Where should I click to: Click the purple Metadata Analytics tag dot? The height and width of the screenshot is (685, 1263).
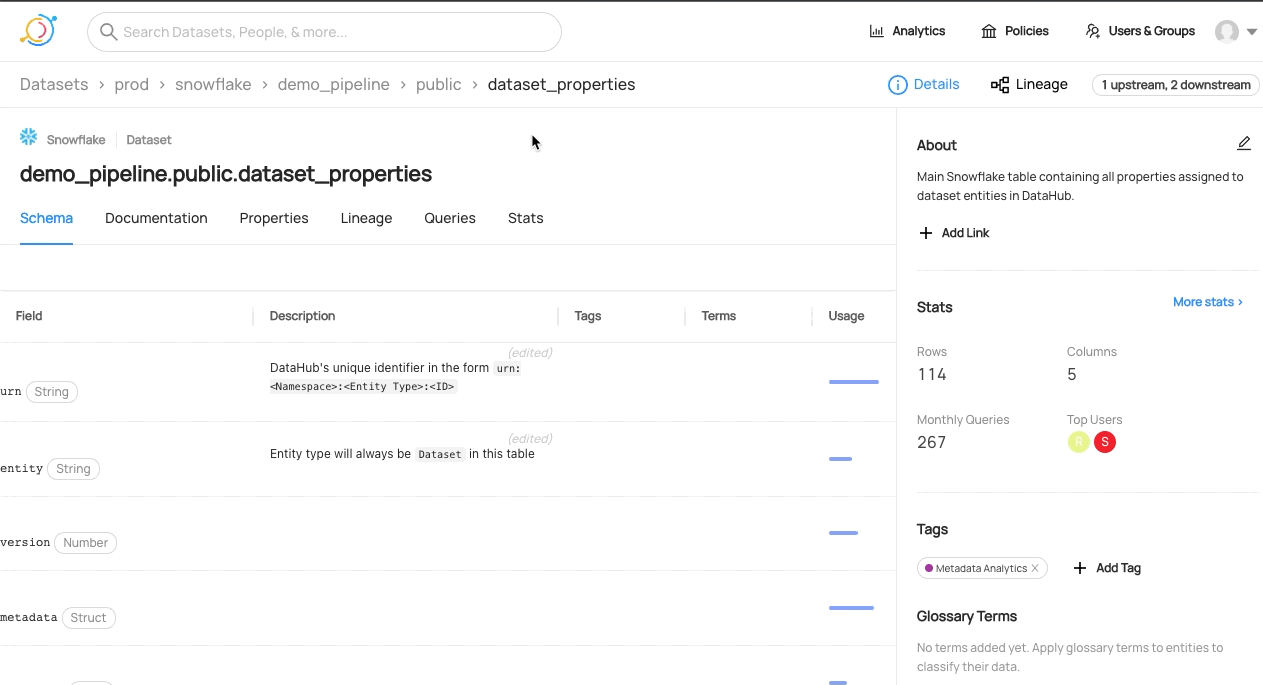tap(929, 568)
